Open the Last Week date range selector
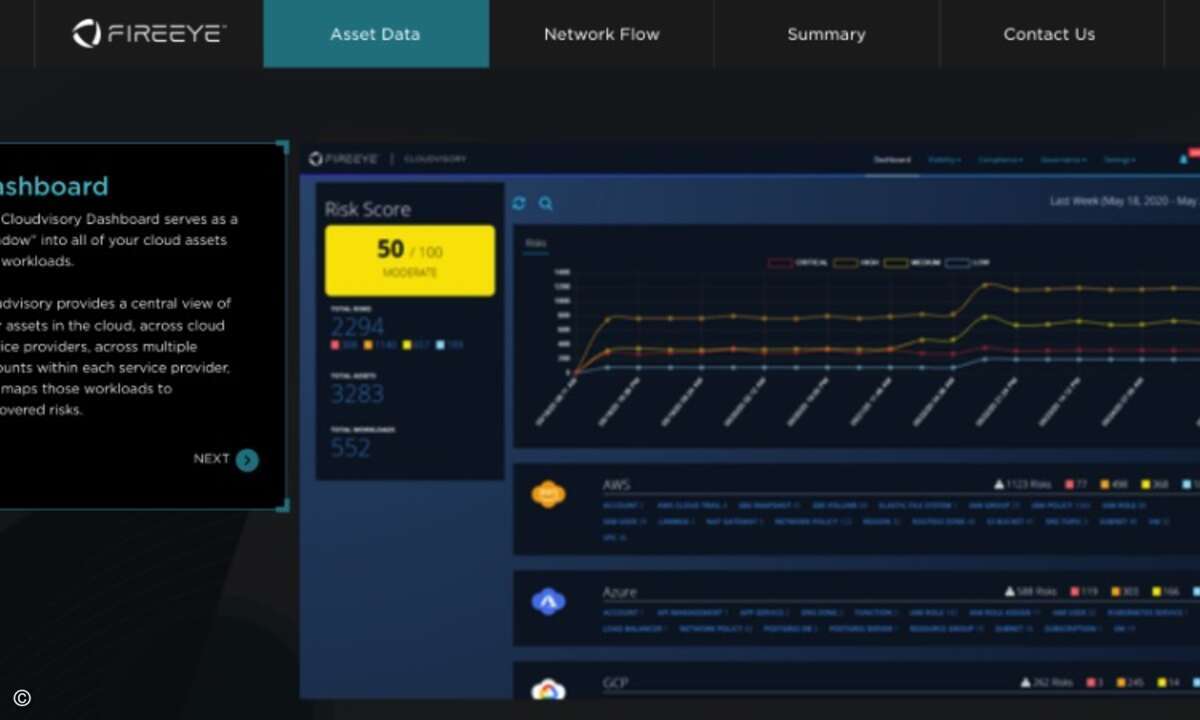Viewport: 1200px width, 720px height. [1124, 201]
